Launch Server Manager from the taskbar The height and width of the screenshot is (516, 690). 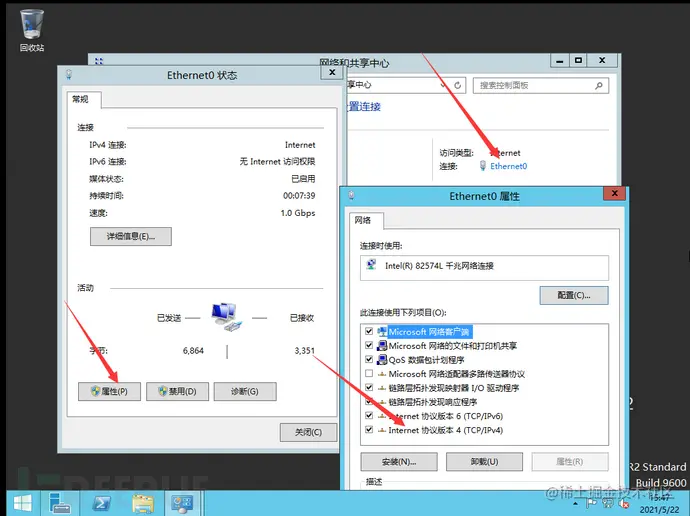(x=60, y=503)
